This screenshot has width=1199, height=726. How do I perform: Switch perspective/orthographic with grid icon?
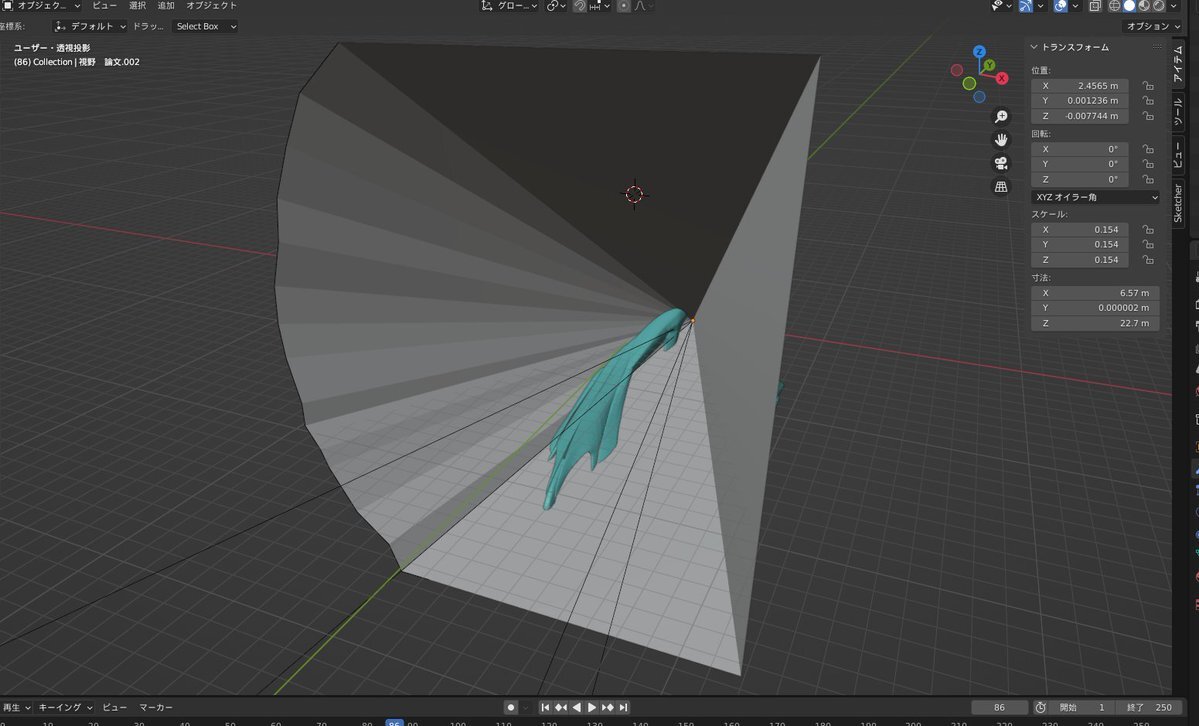[x=1000, y=187]
